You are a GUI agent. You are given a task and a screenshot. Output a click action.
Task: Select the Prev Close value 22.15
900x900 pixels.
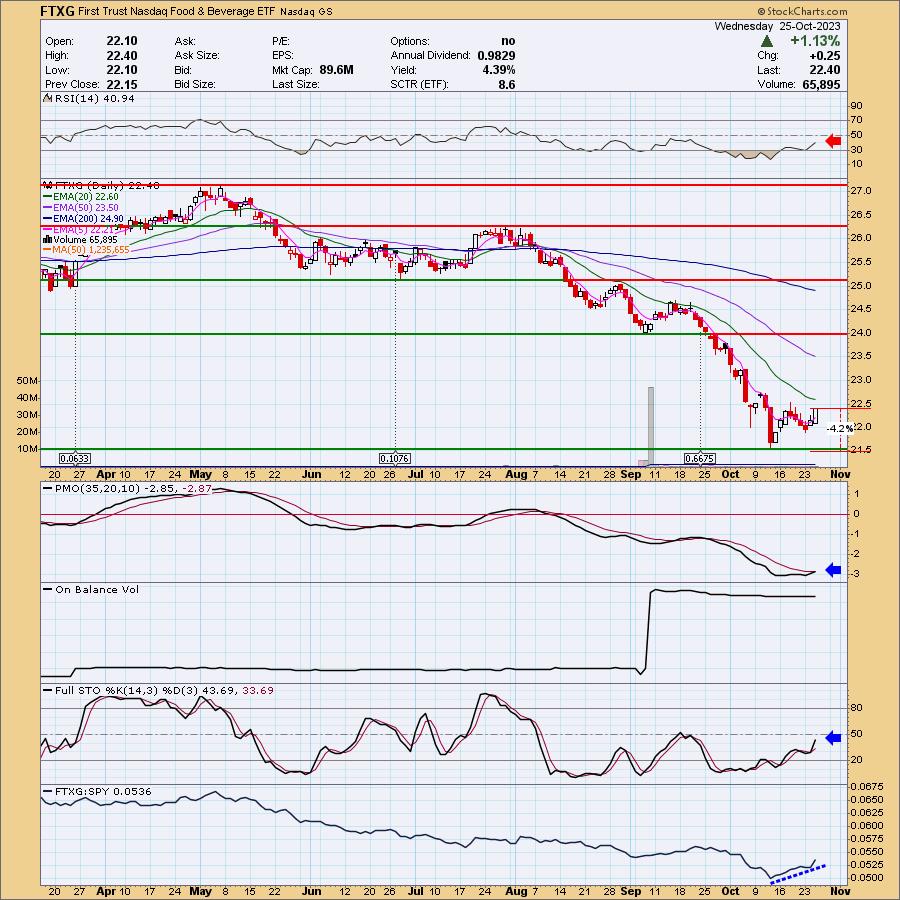pyautogui.click(x=122, y=84)
